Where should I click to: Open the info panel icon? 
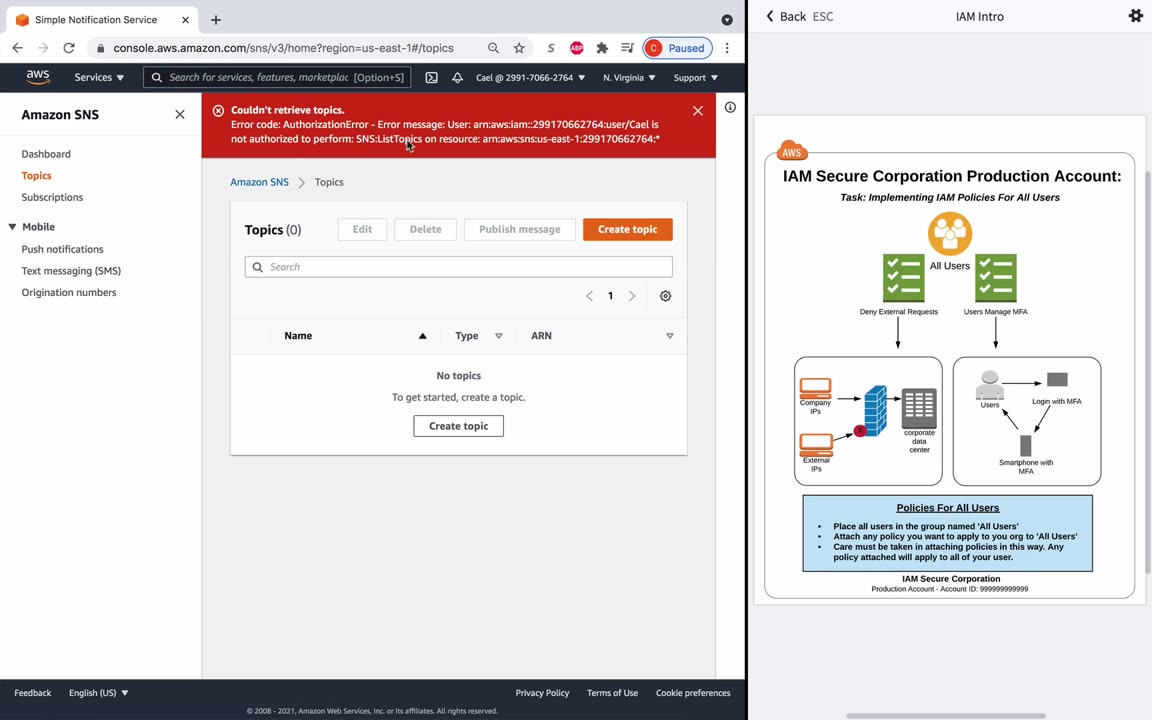point(730,107)
